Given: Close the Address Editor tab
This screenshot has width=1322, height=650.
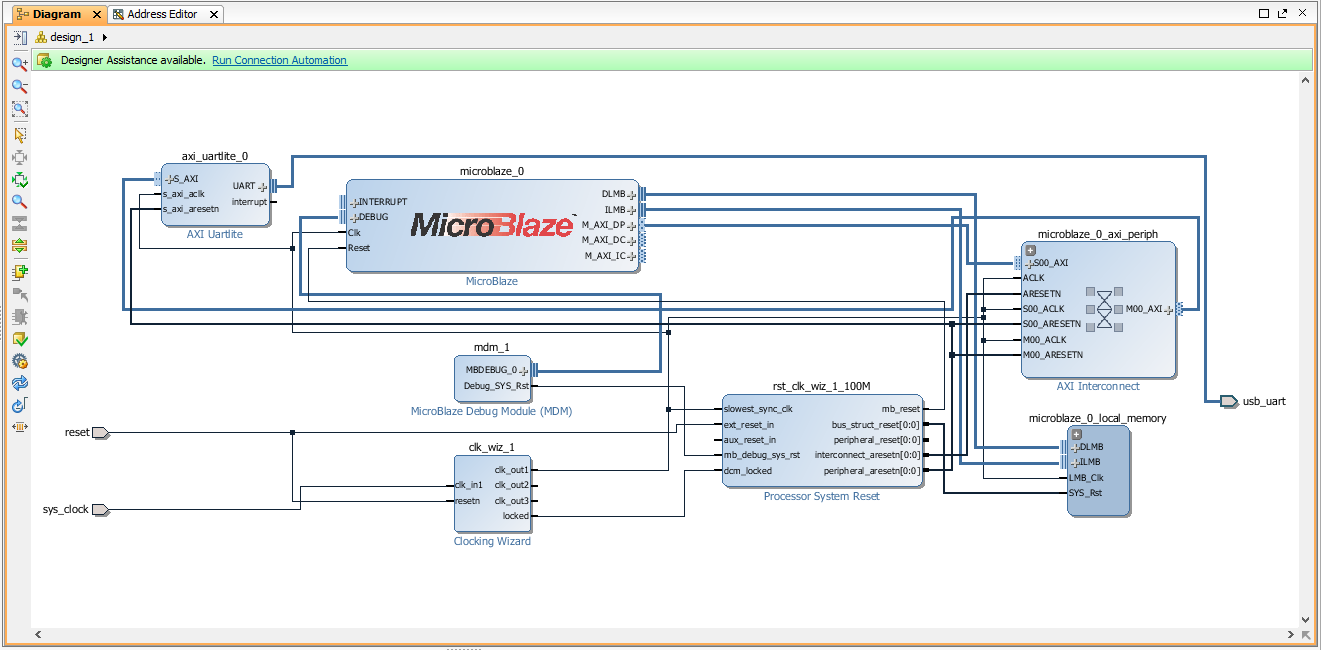Looking at the screenshot, I should pyautogui.click(x=213, y=14).
